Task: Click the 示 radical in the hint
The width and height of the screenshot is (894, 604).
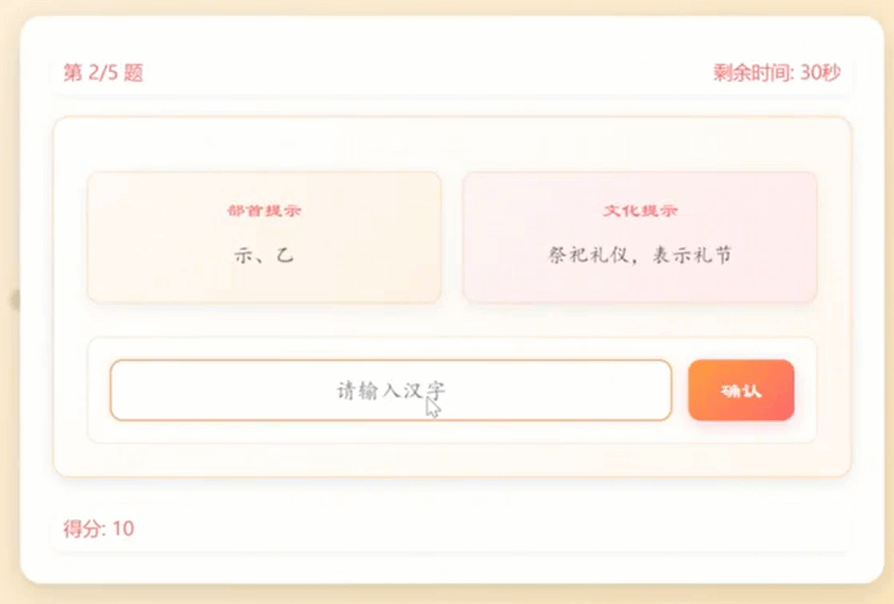Action: tap(243, 256)
